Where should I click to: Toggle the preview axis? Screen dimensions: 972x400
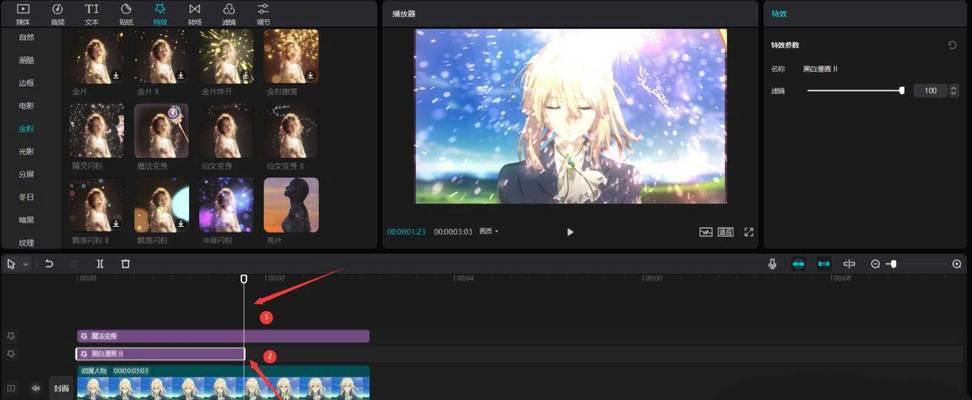(x=849, y=264)
